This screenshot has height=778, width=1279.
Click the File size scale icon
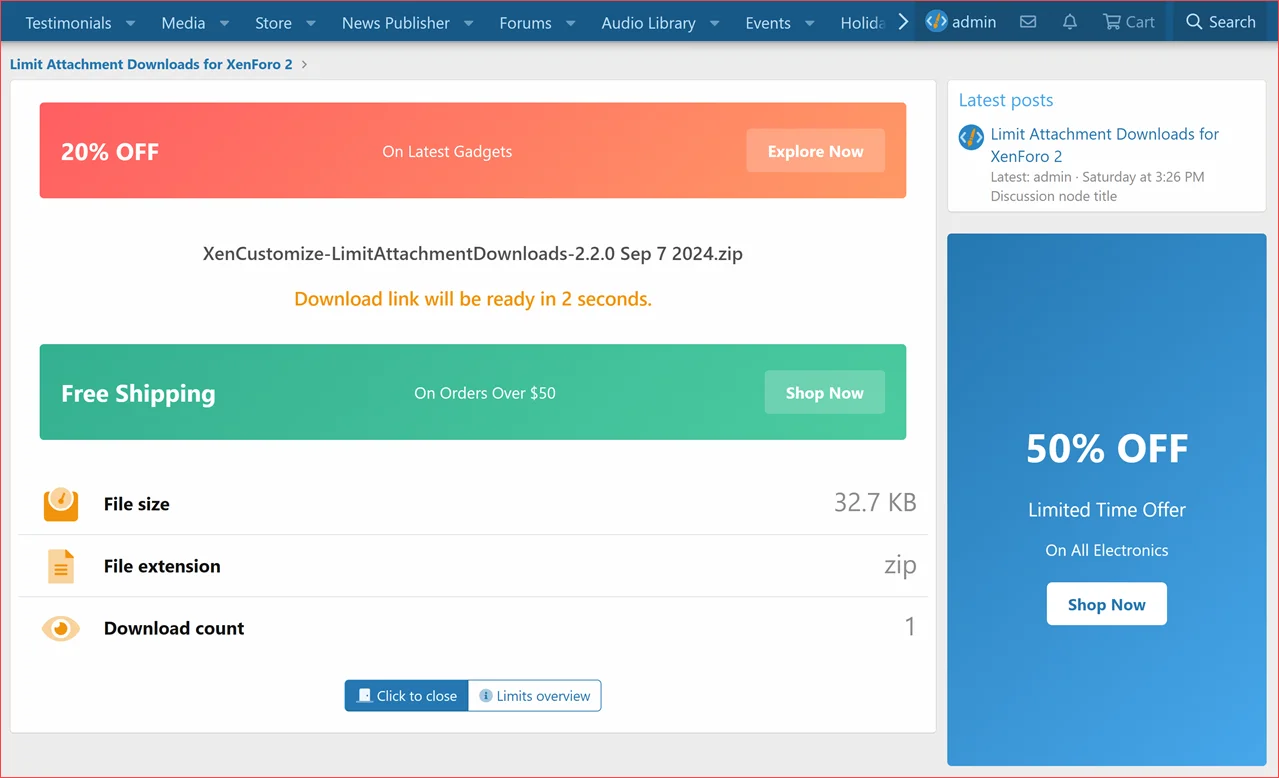click(61, 504)
